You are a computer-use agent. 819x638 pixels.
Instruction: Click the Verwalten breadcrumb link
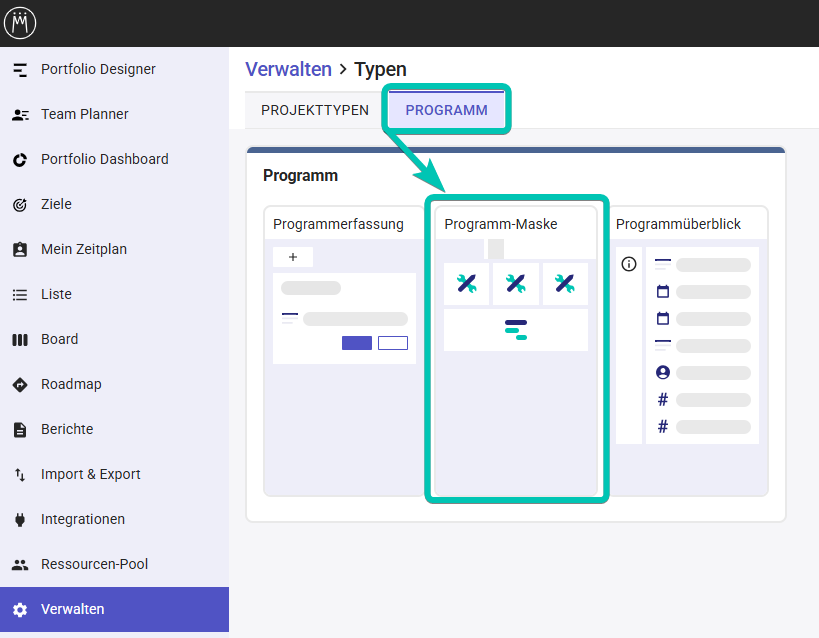pos(288,69)
